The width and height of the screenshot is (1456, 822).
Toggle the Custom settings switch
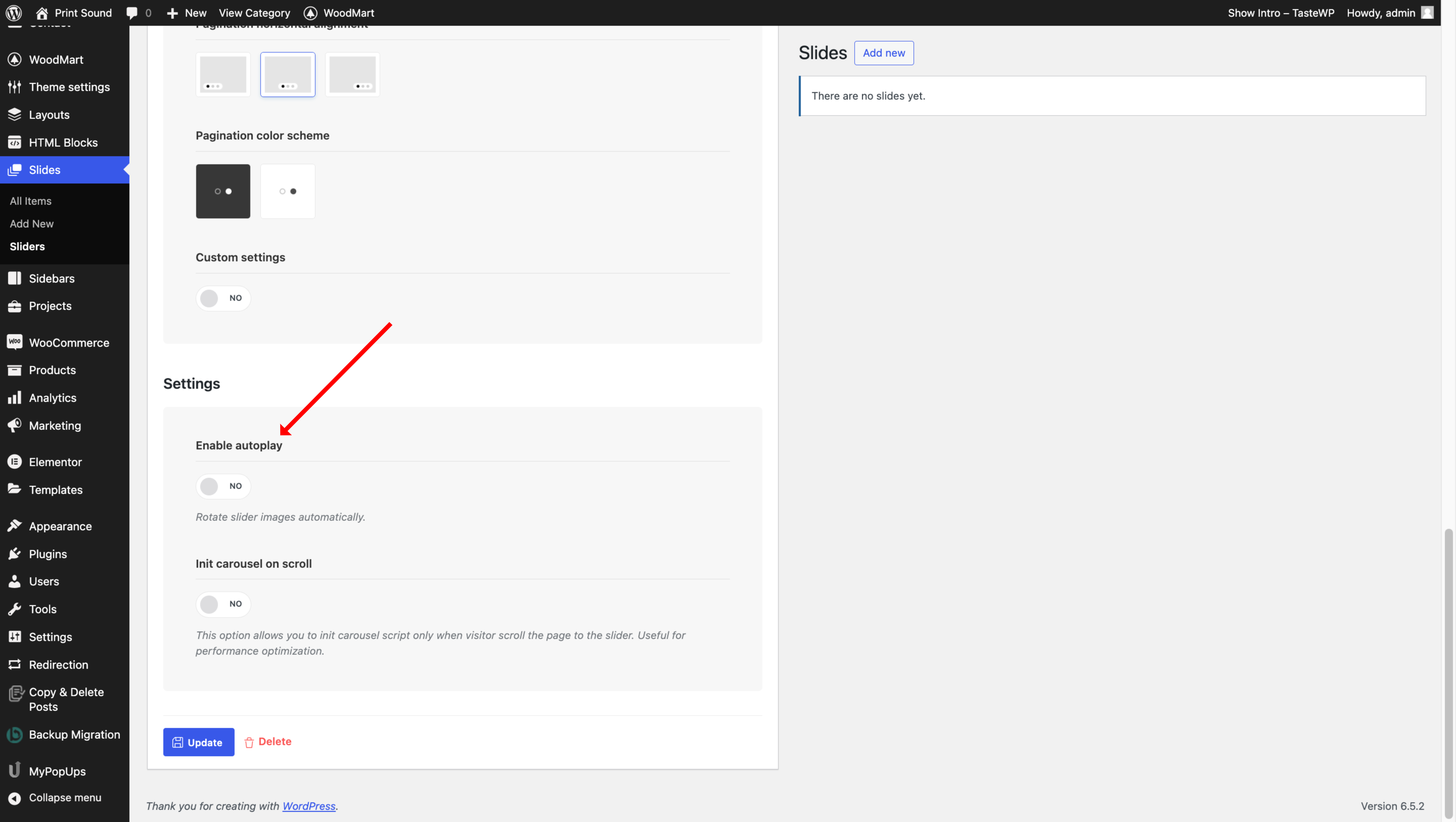pyautogui.click(x=223, y=298)
